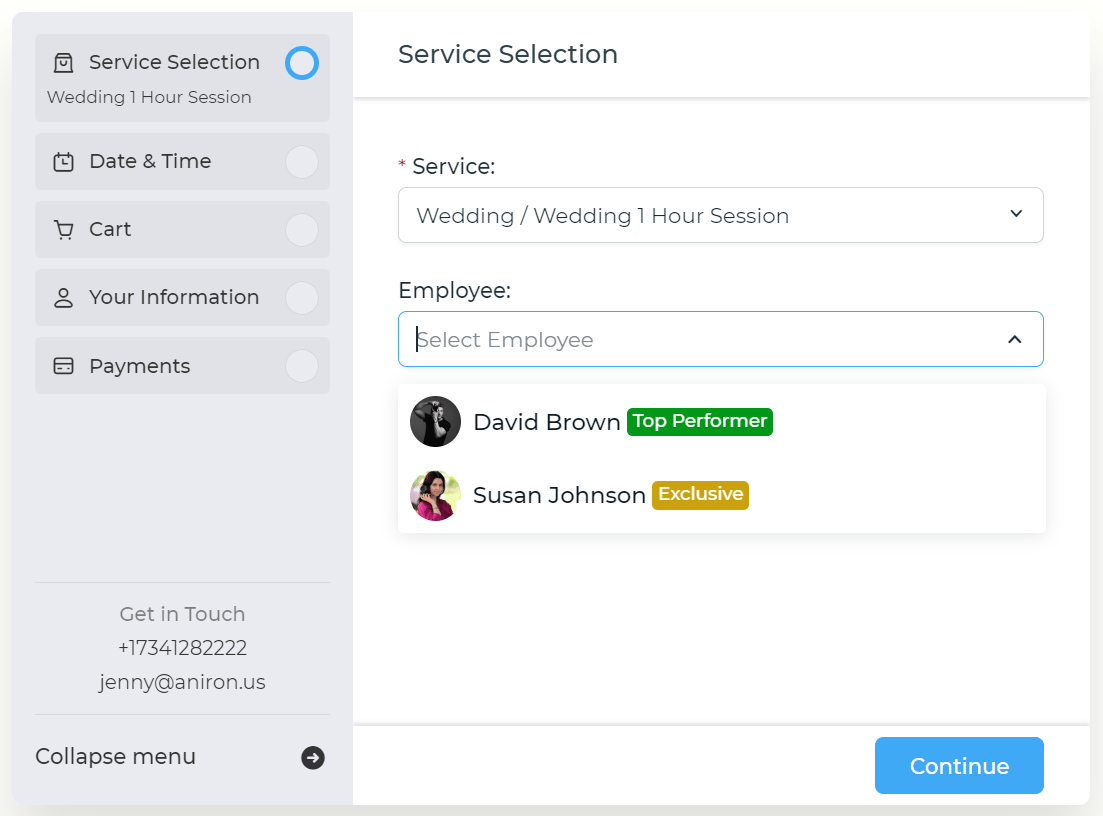Click the Payments card icon
Viewport: 1103px width, 816px height.
point(63,366)
